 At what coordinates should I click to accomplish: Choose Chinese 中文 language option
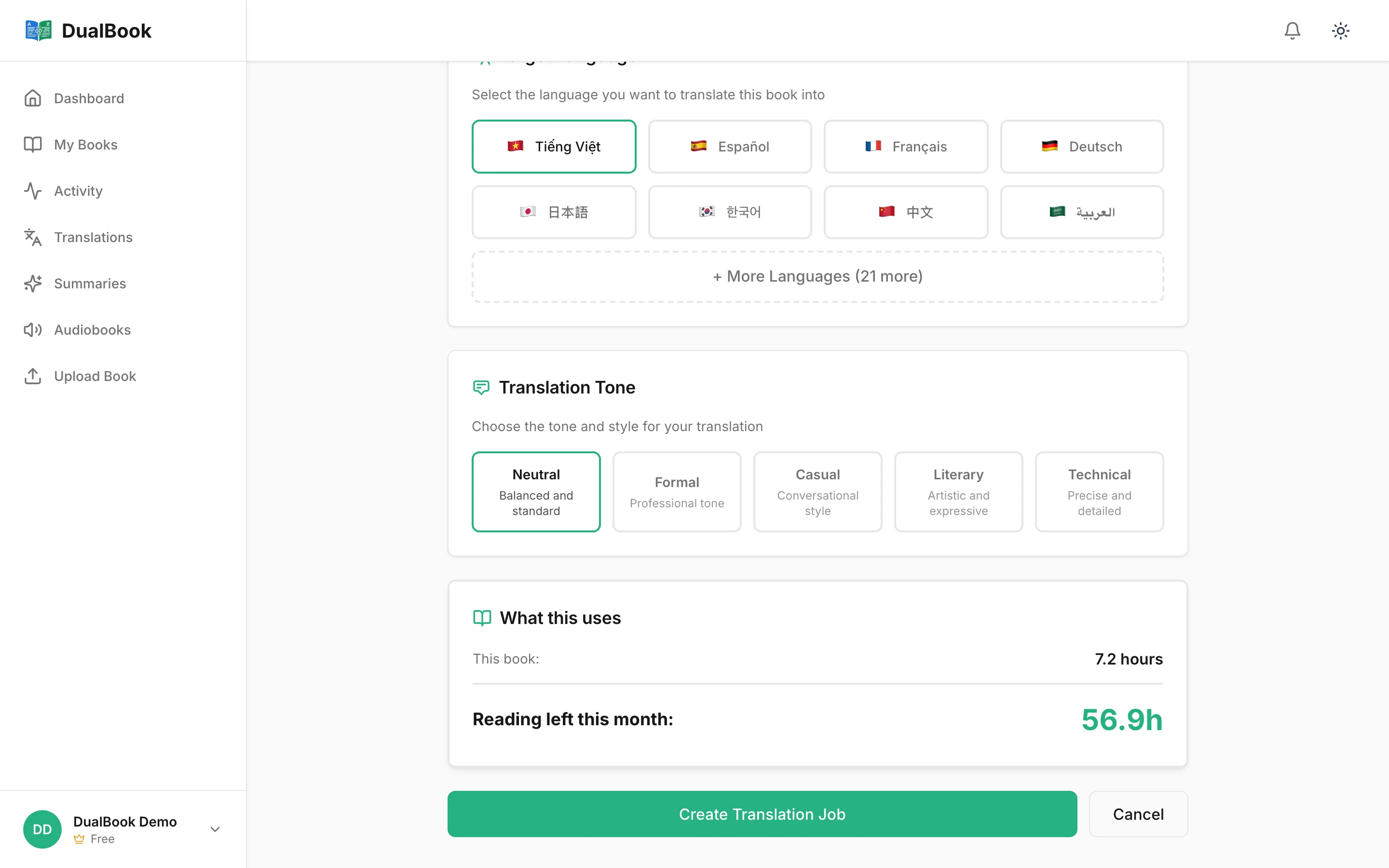point(906,212)
